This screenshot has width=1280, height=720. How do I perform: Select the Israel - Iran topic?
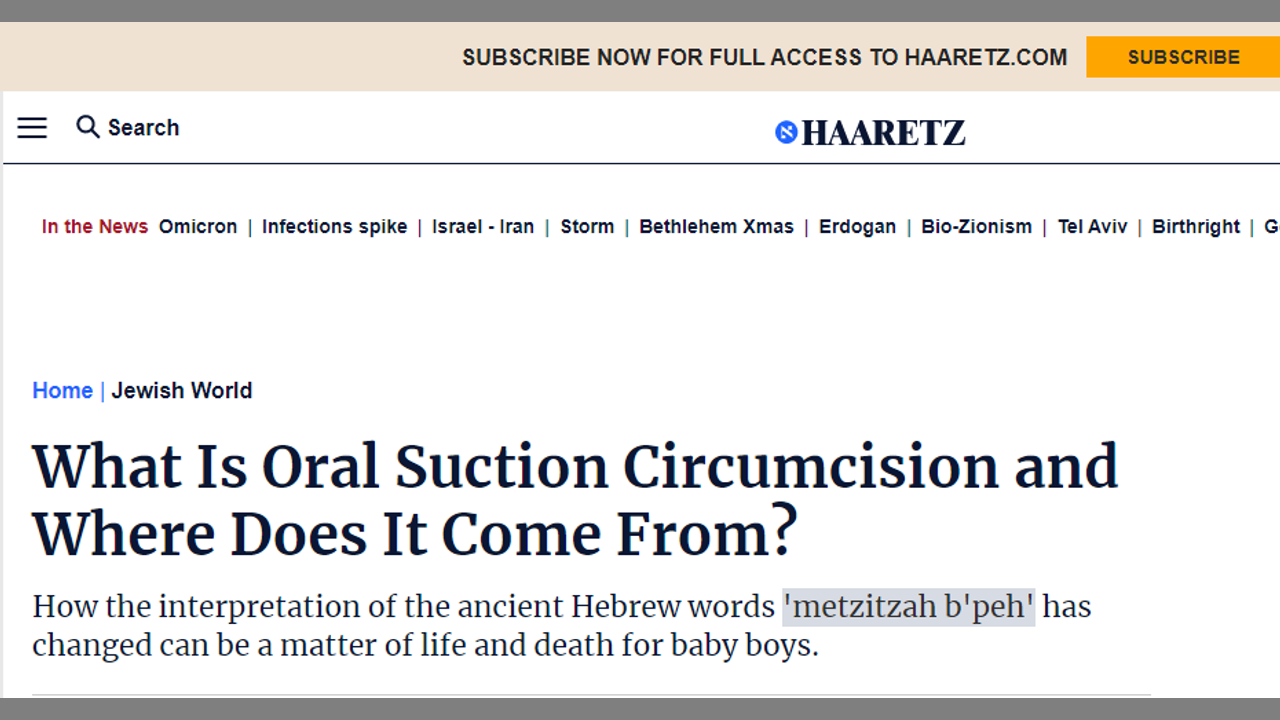pos(483,227)
